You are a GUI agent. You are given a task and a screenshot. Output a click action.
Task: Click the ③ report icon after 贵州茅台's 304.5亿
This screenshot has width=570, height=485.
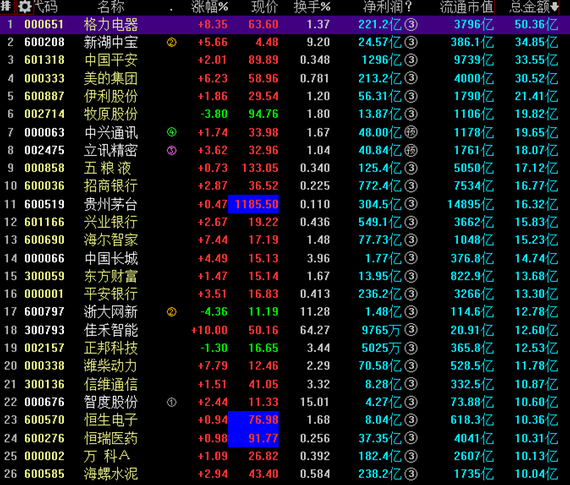tap(411, 204)
